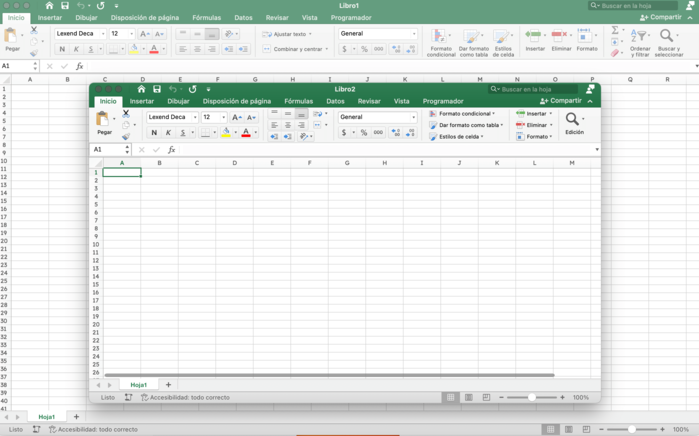
Task: Decrease font size in Libro2 ribbon
Action: point(251,117)
